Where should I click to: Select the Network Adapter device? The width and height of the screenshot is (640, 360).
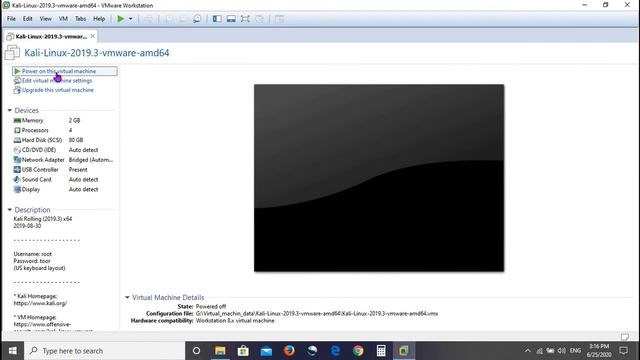click(x=63, y=160)
